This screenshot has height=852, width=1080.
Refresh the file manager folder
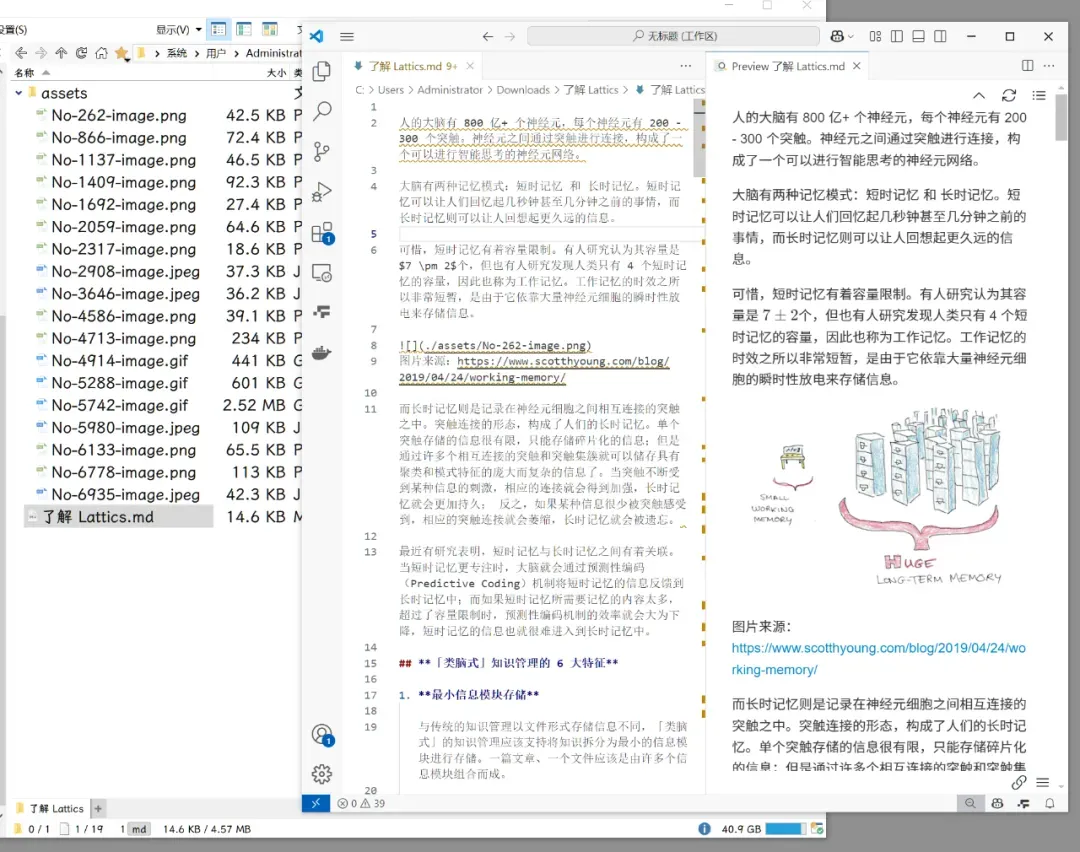[x=81, y=53]
